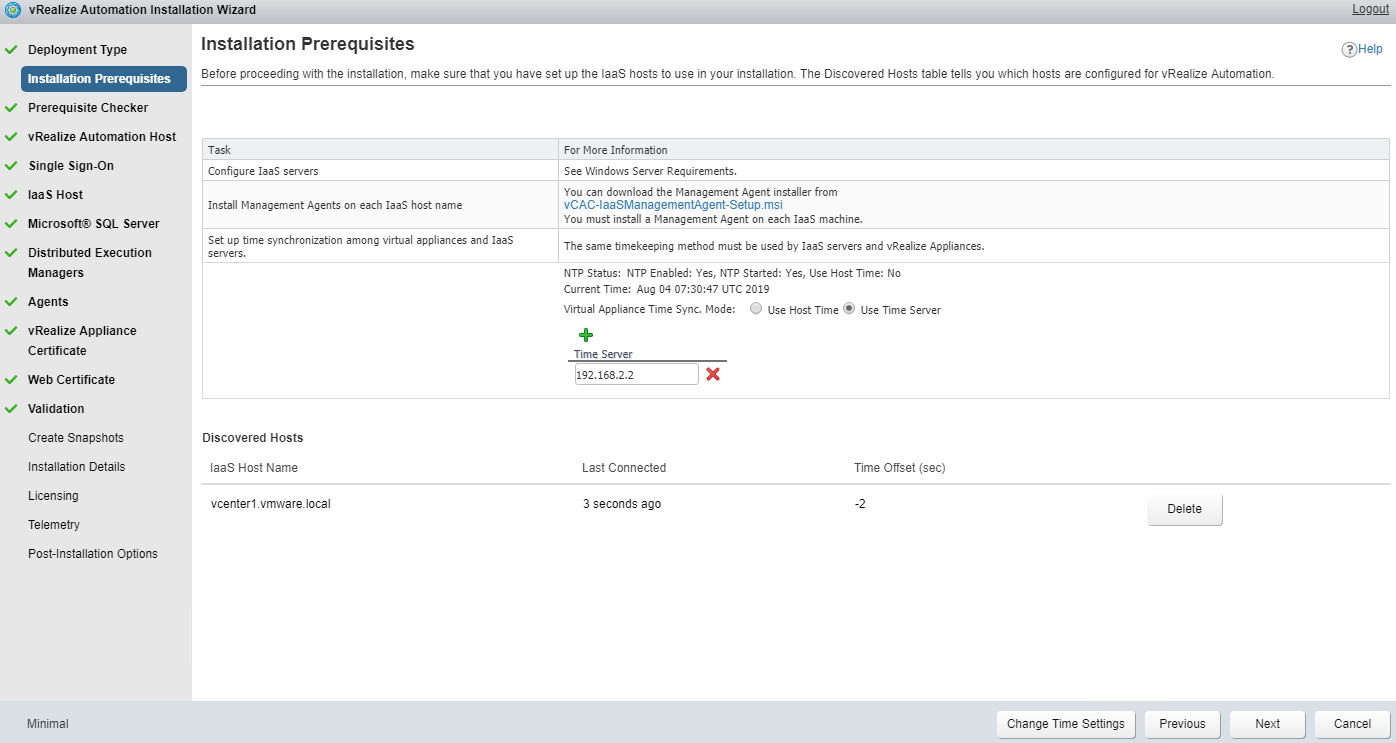Download vCAC-IaaSManagementAgent-Setup.msi installer
Image resolution: width=1396 pixels, height=743 pixels.
pos(673,205)
